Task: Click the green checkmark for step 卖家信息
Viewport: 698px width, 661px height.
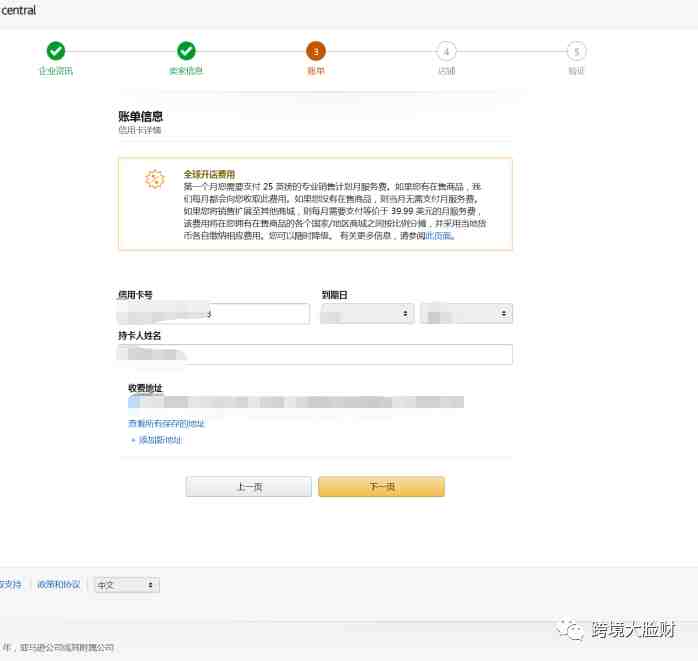Action: [186, 51]
